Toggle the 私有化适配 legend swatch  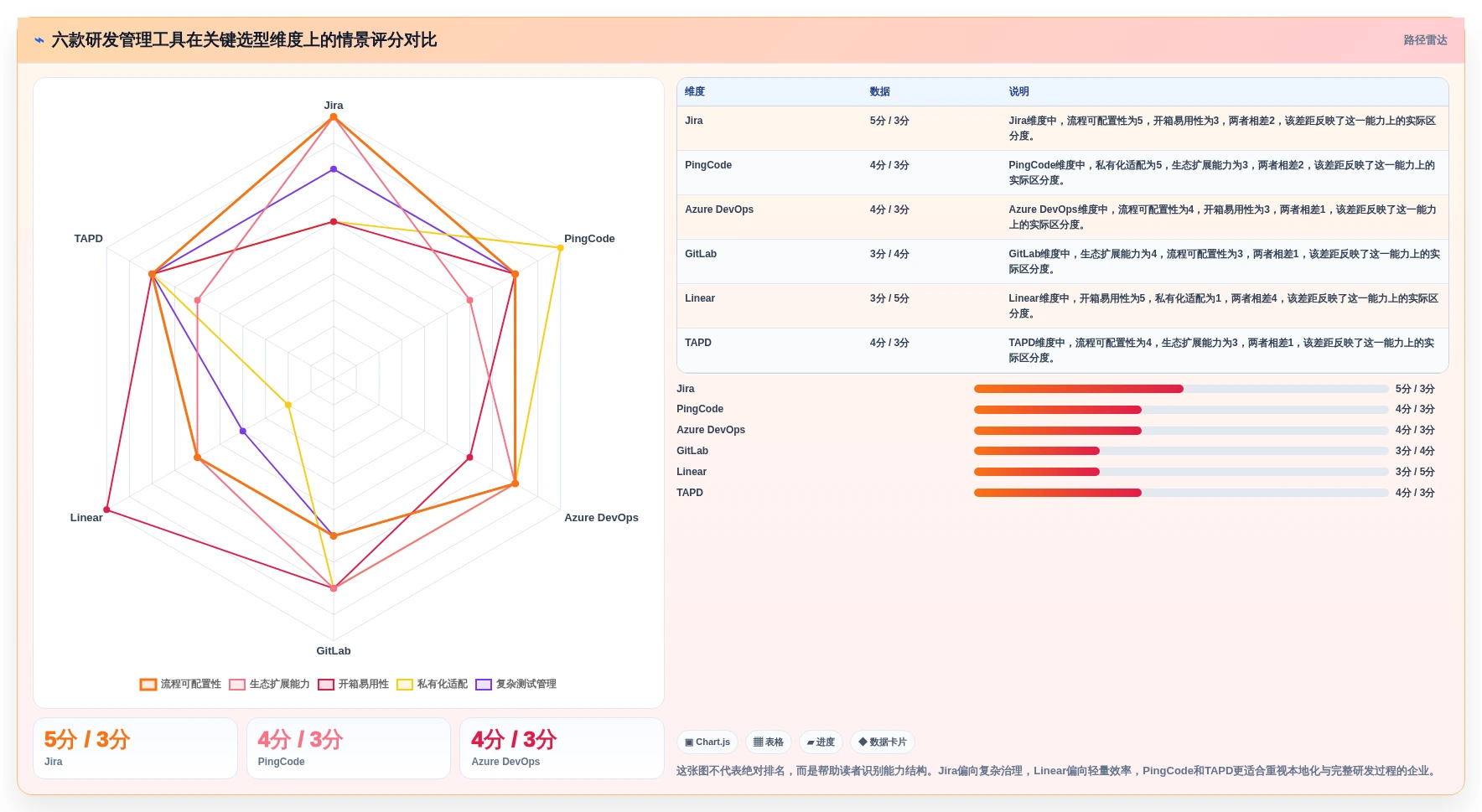[x=405, y=685]
